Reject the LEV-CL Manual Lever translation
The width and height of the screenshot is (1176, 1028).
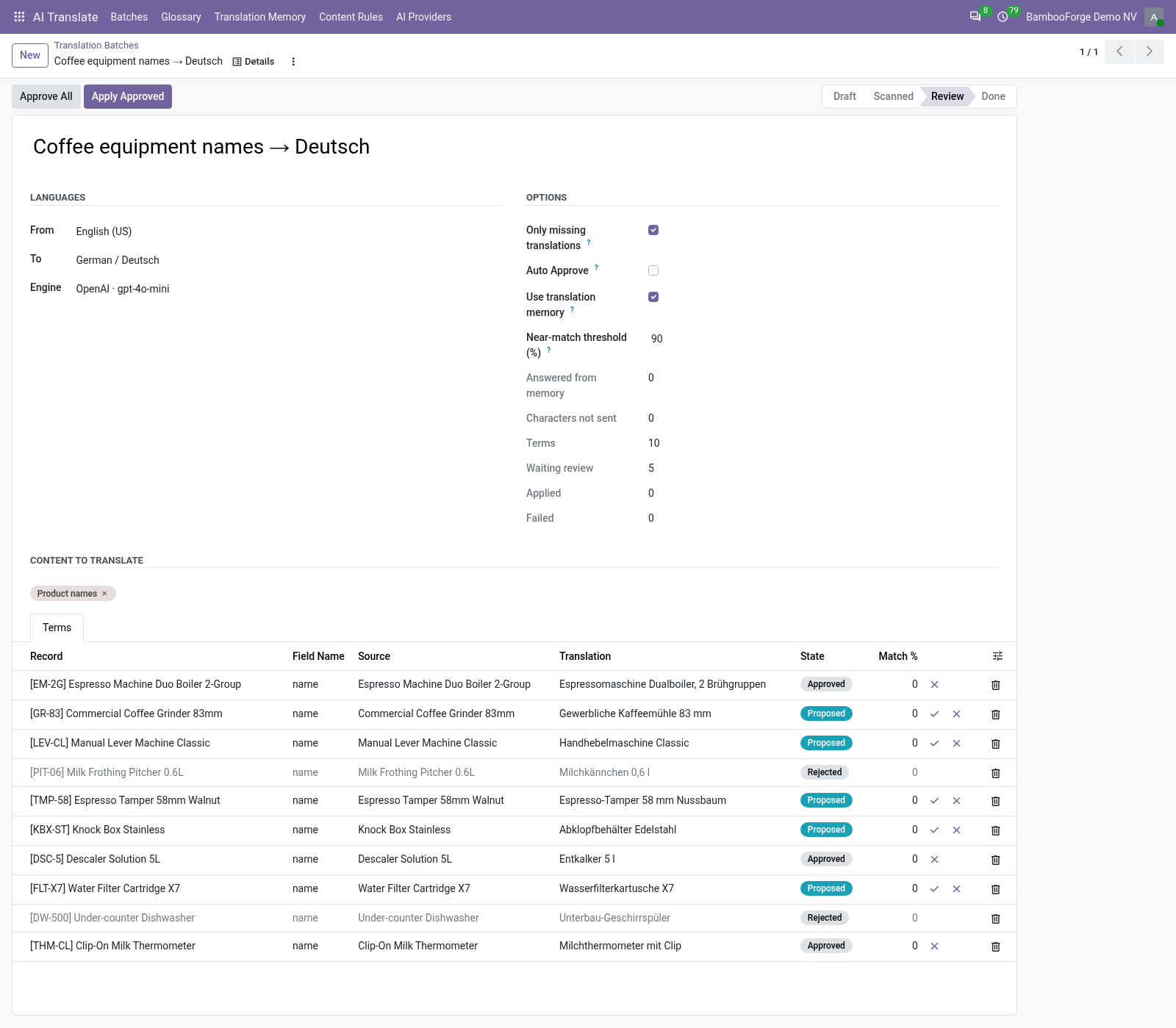pos(956,743)
